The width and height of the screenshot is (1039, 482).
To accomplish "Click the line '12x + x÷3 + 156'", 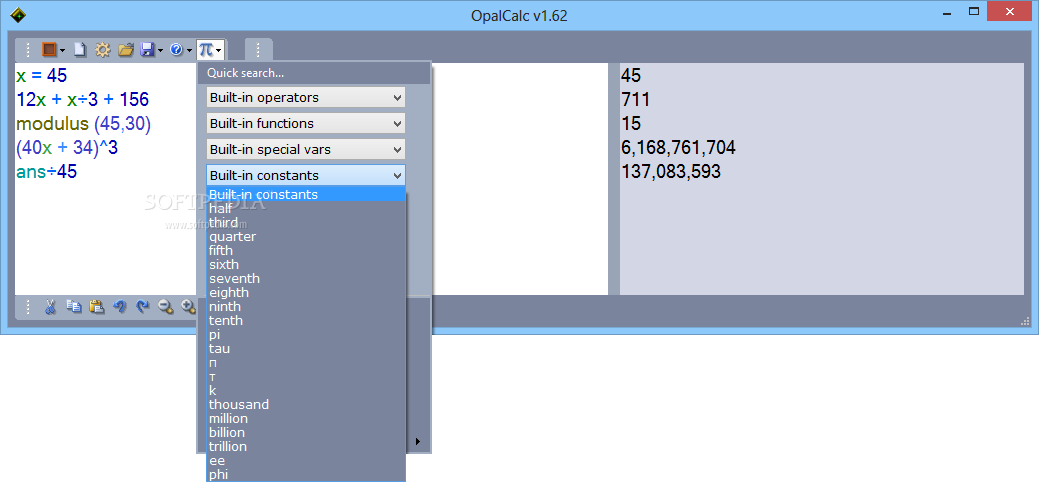I will [x=83, y=99].
